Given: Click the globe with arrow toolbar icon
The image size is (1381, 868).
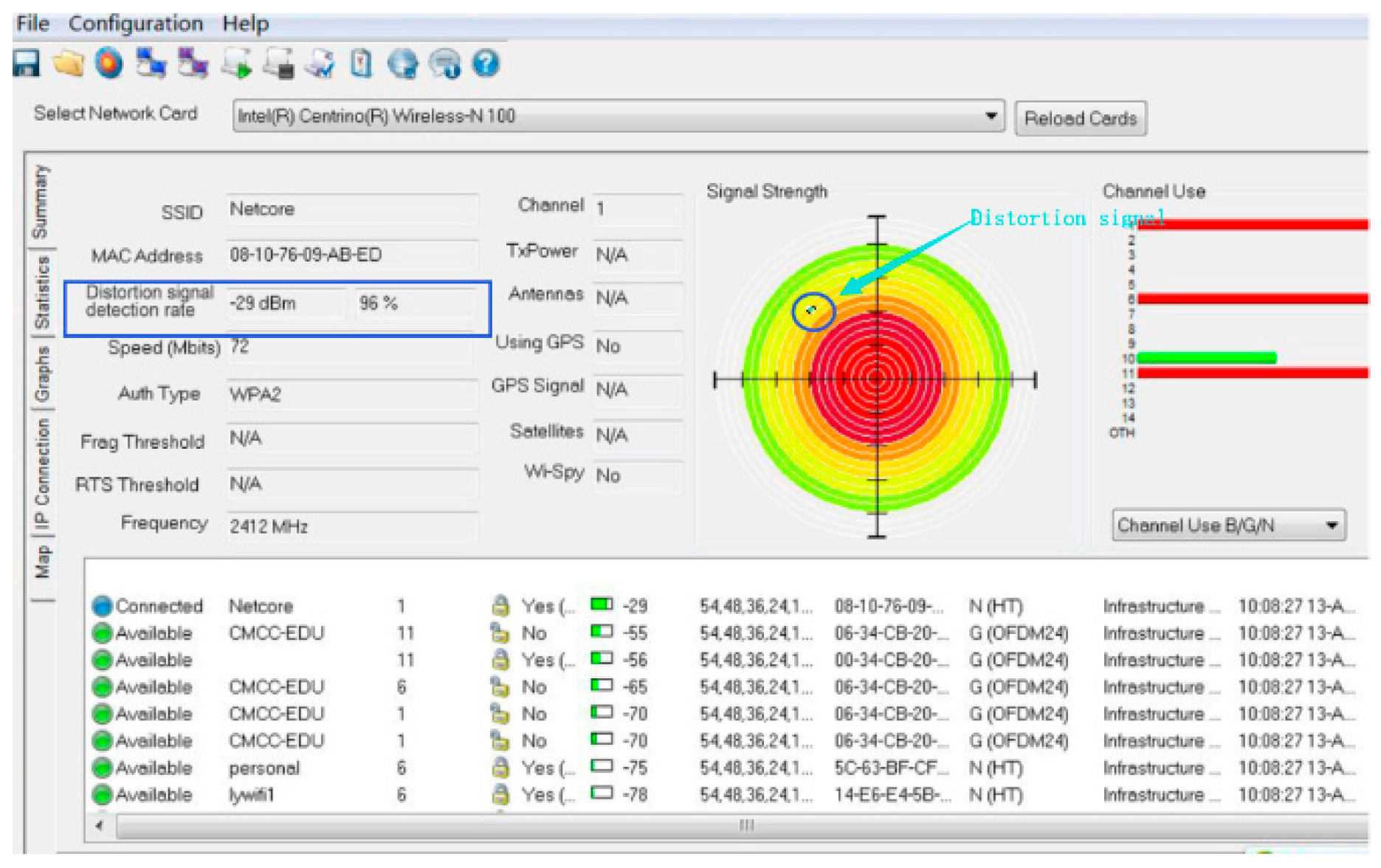Looking at the screenshot, I should click(x=403, y=63).
